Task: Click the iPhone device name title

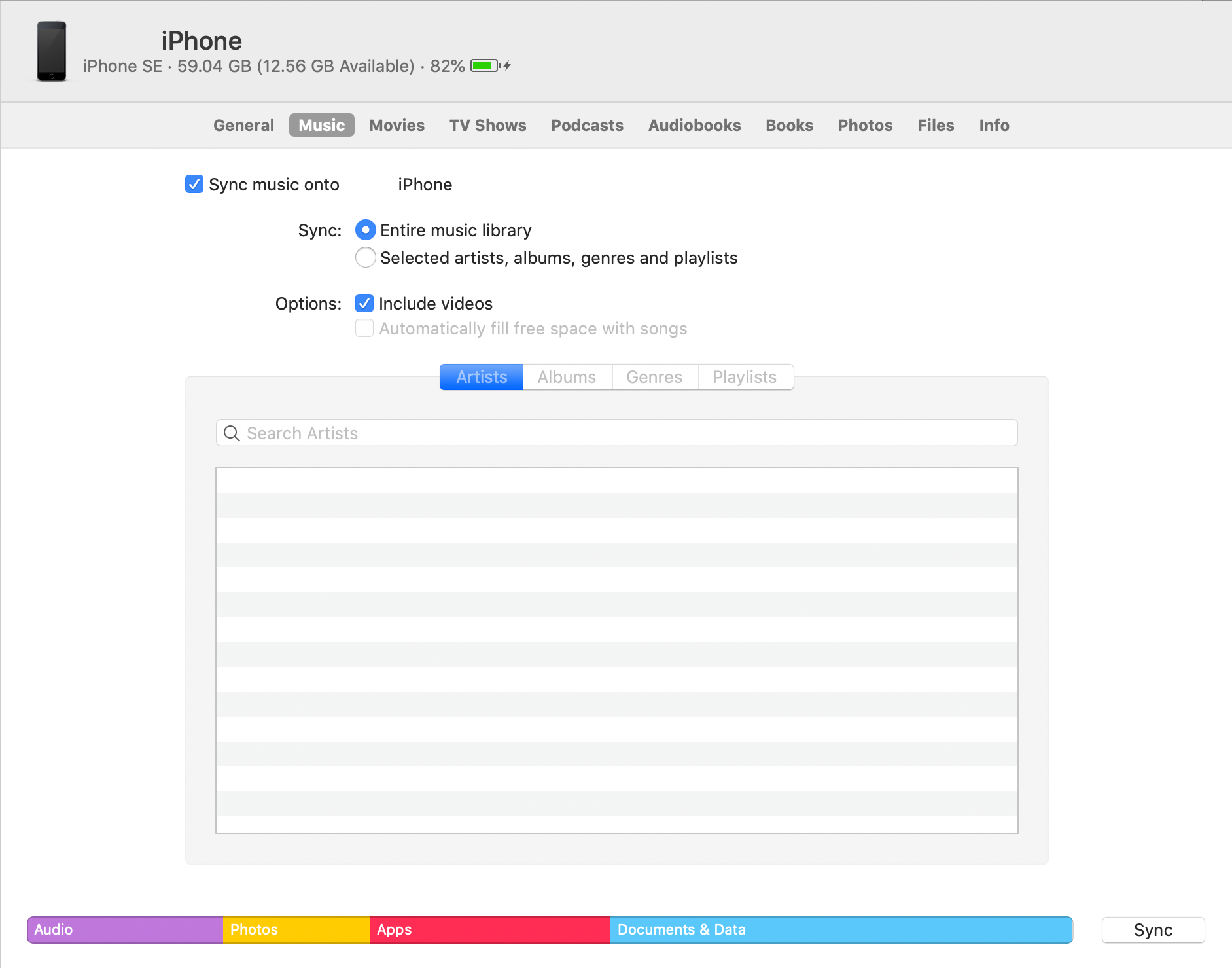Action: point(202,41)
